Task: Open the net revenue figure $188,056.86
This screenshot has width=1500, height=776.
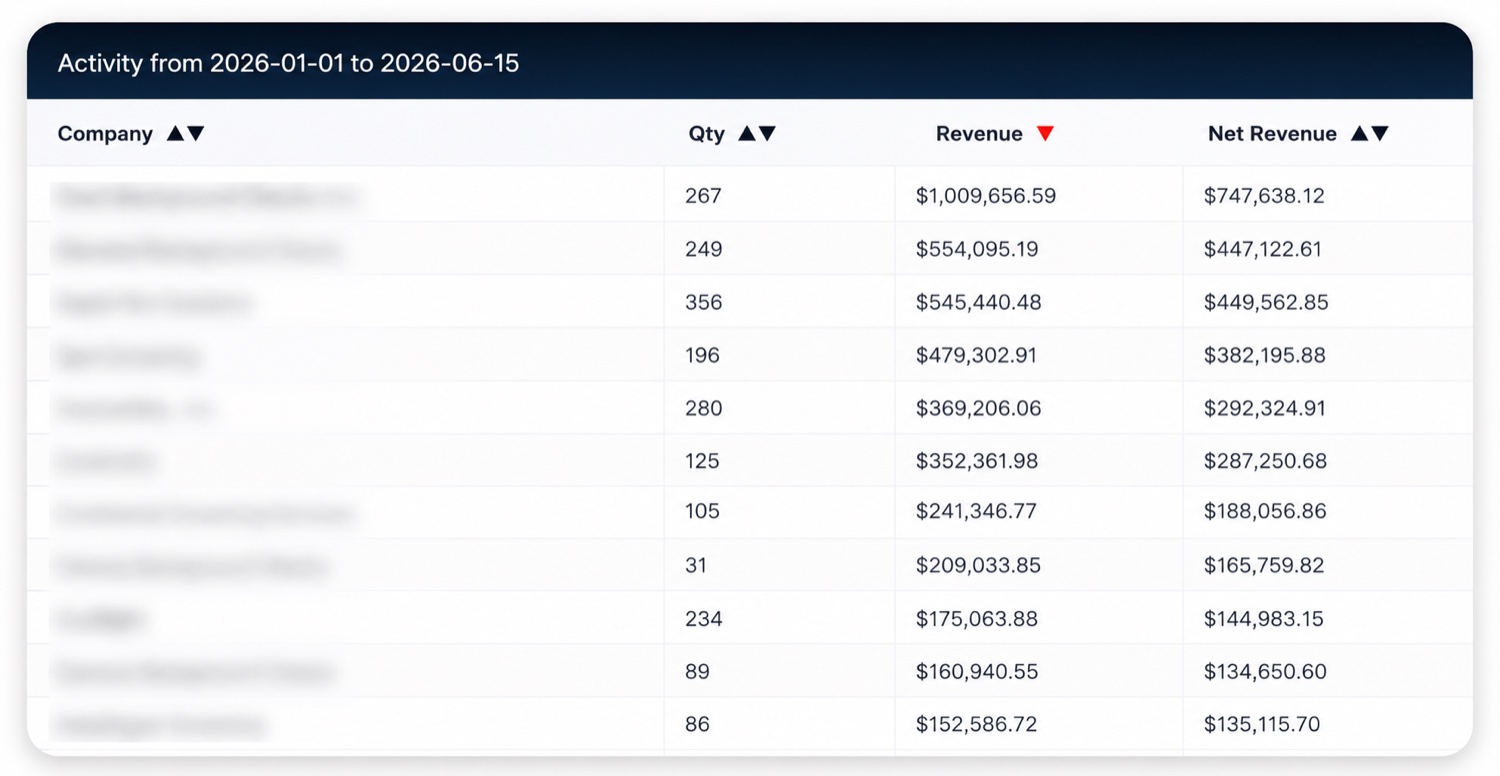Action: click(1265, 511)
